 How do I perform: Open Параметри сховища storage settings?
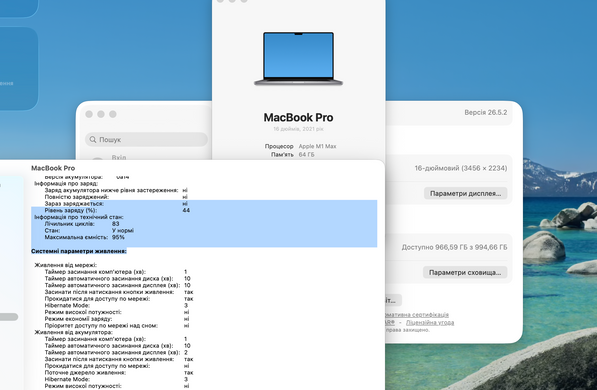(465, 272)
